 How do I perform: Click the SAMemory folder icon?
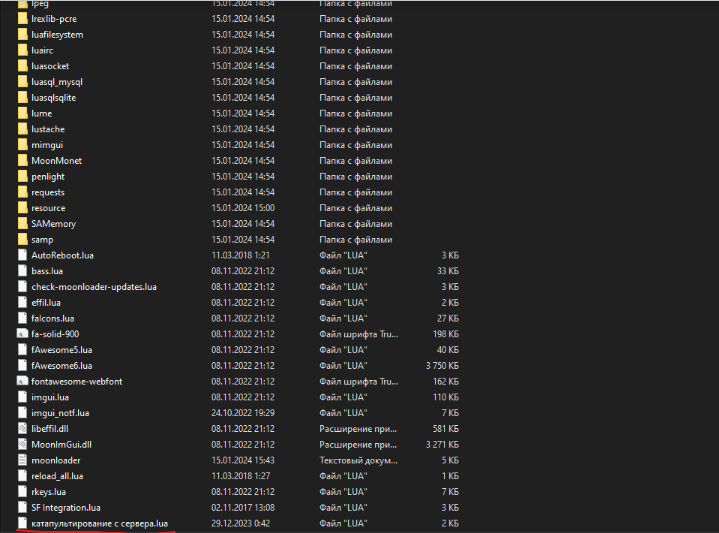pyautogui.click(x=22, y=224)
